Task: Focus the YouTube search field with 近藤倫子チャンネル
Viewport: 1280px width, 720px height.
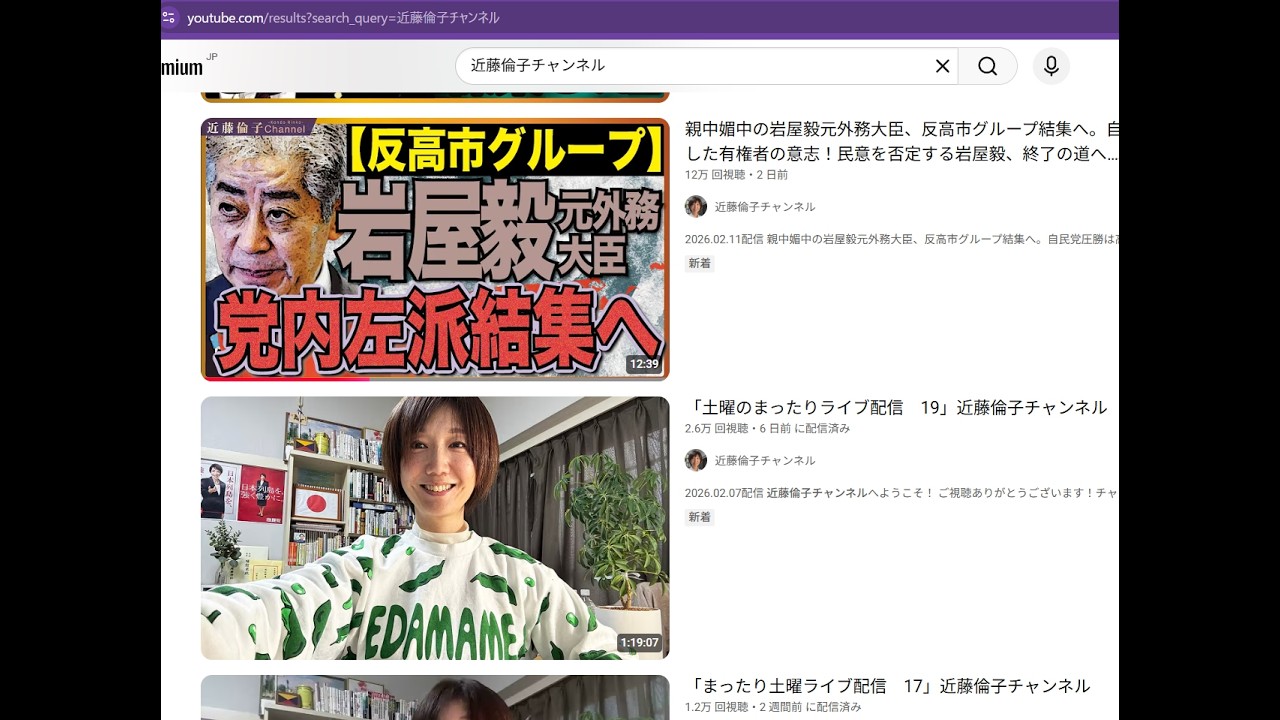Action: [690, 66]
